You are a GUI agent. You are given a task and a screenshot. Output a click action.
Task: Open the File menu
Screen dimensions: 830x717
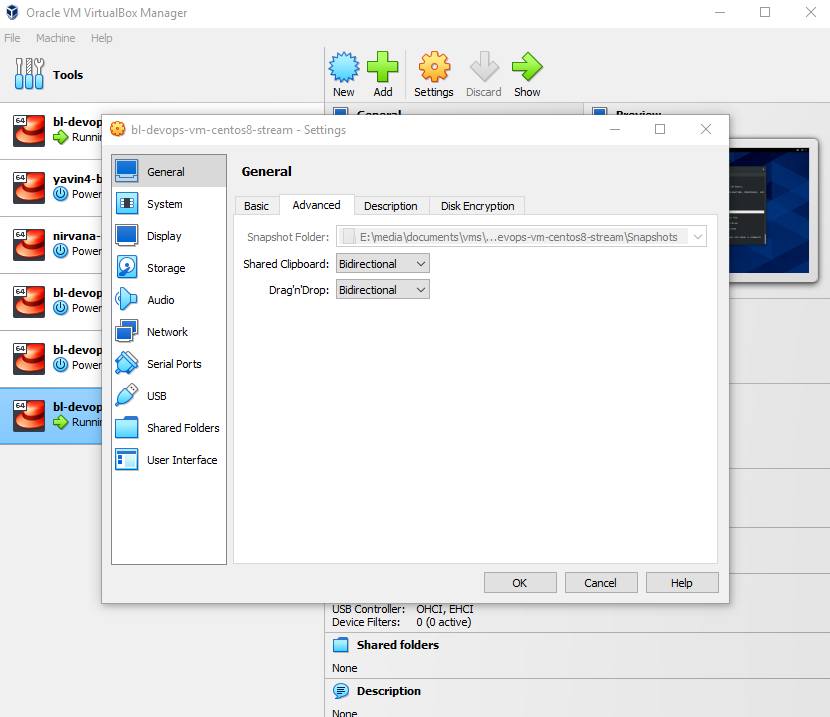click(x=12, y=38)
